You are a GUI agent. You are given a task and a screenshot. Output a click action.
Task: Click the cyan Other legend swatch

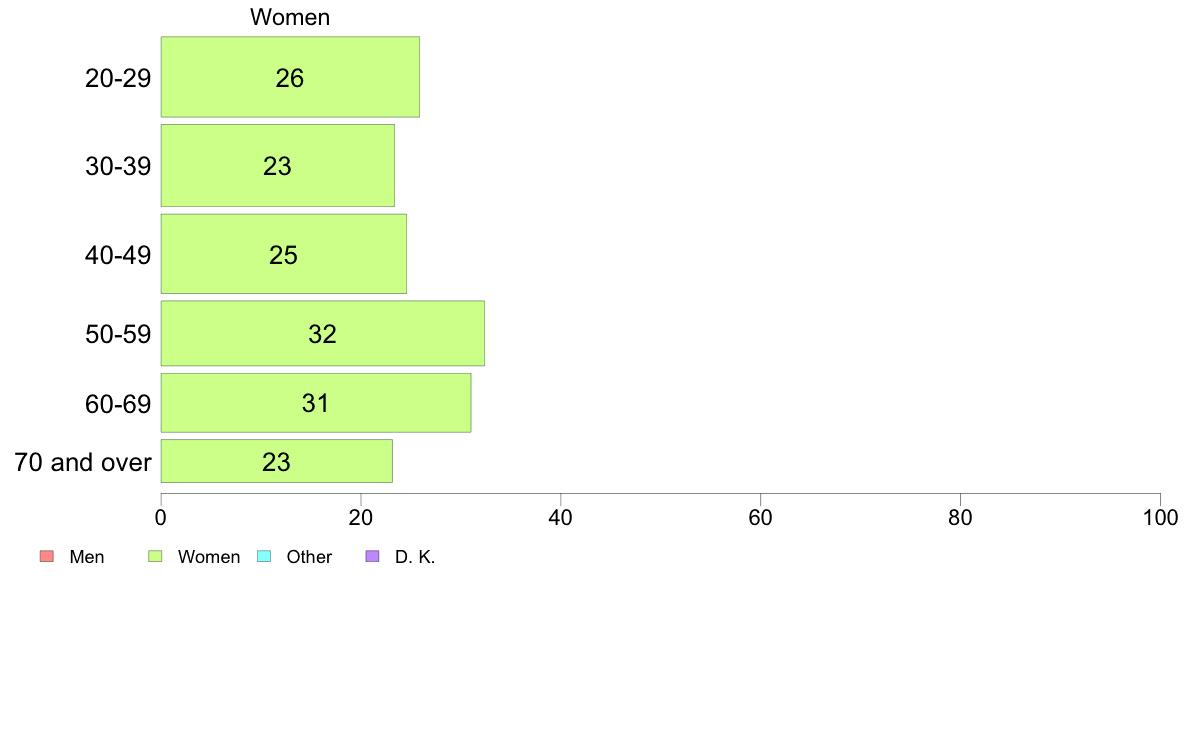point(264,556)
